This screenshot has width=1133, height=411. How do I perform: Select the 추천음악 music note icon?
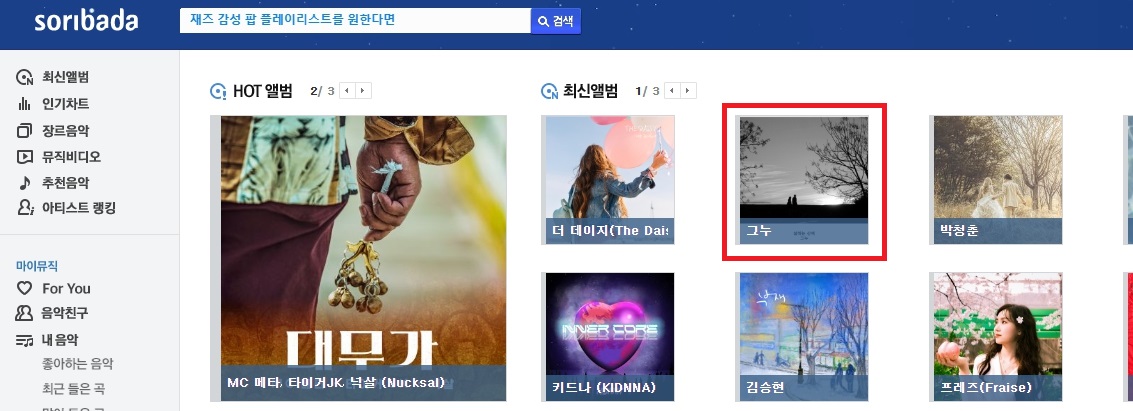[x=25, y=183]
